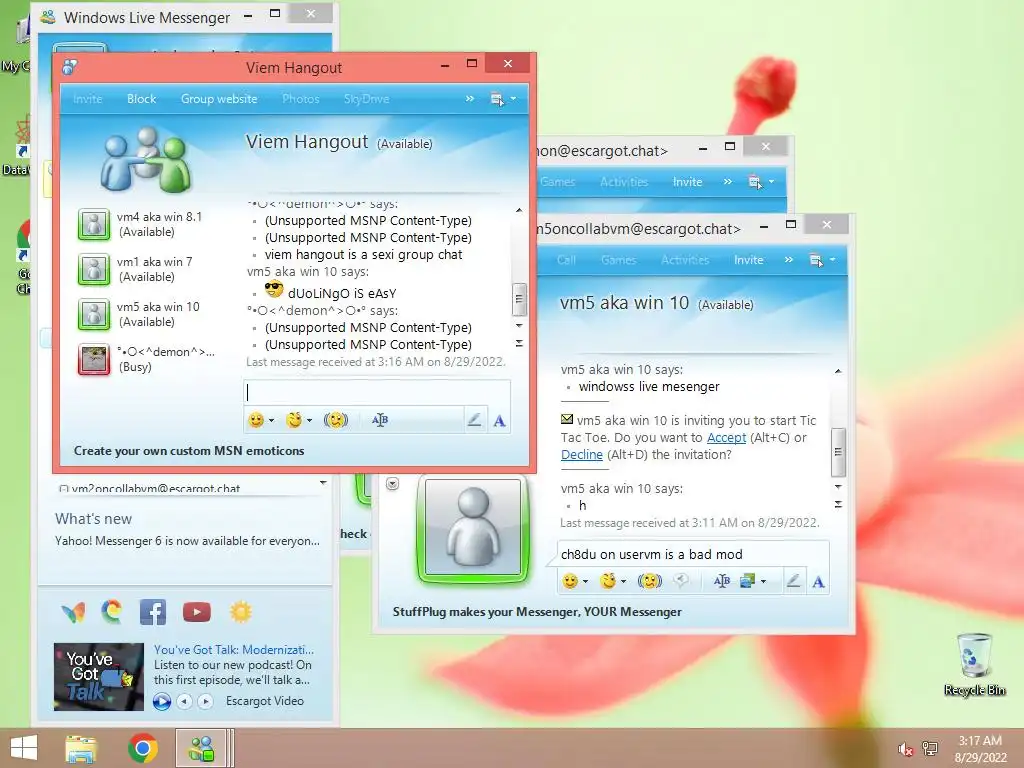The image size is (1024, 768).
Task: Open emoticon picker in Viem Hangout
Action: pos(261,420)
